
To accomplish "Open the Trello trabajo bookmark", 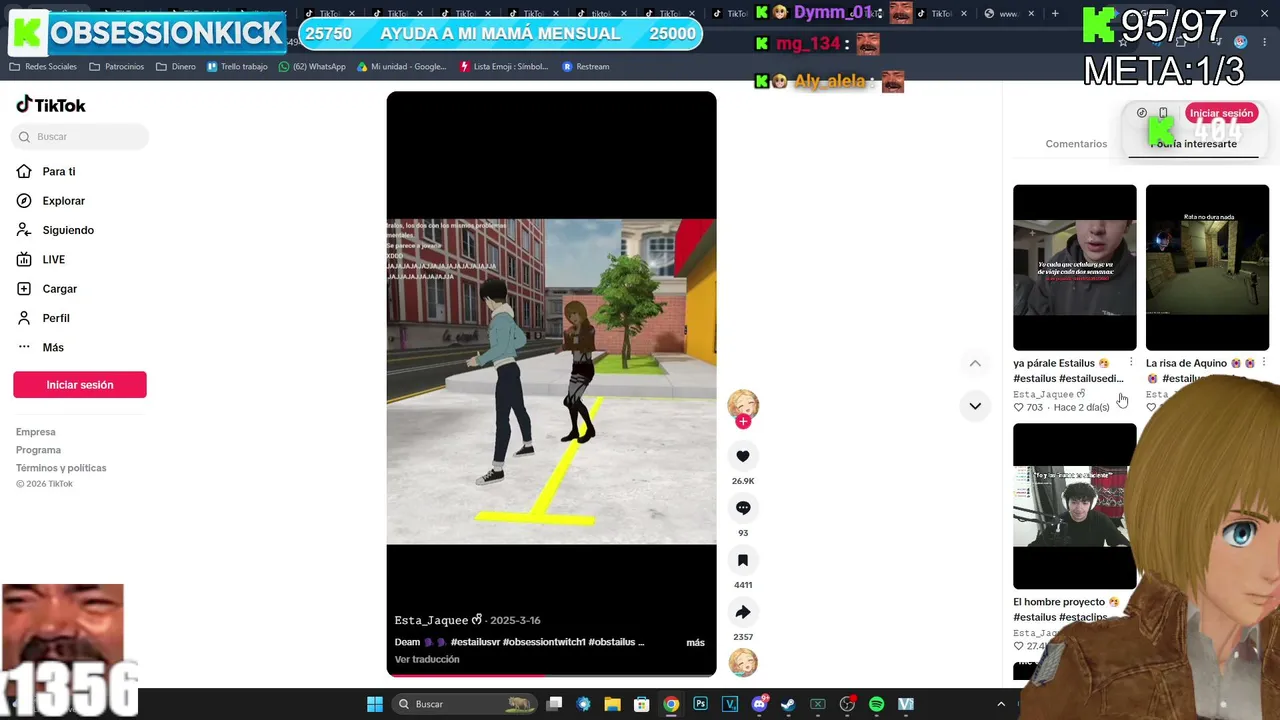I will (238, 67).
